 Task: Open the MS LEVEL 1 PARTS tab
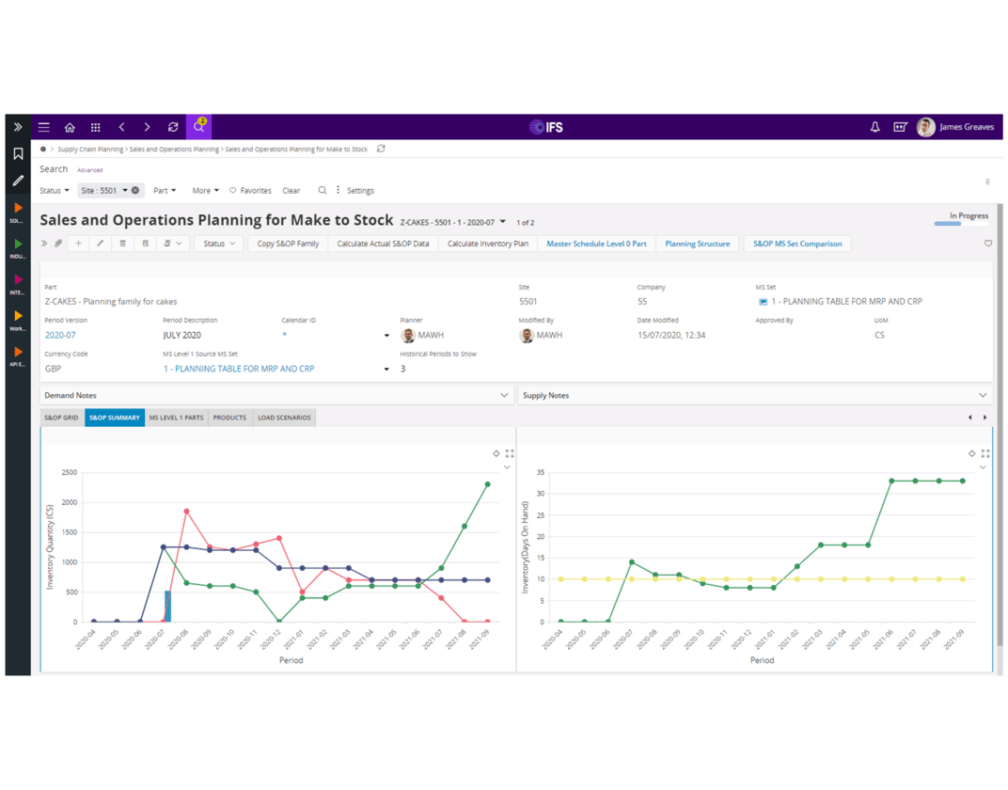(x=176, y=417)
